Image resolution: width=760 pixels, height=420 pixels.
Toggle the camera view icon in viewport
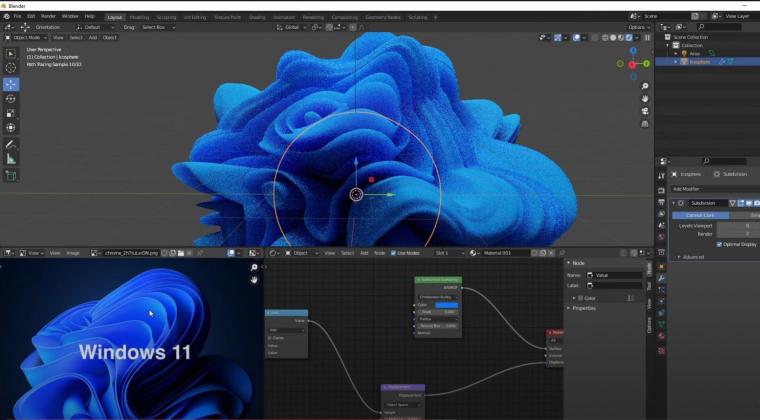645,111
